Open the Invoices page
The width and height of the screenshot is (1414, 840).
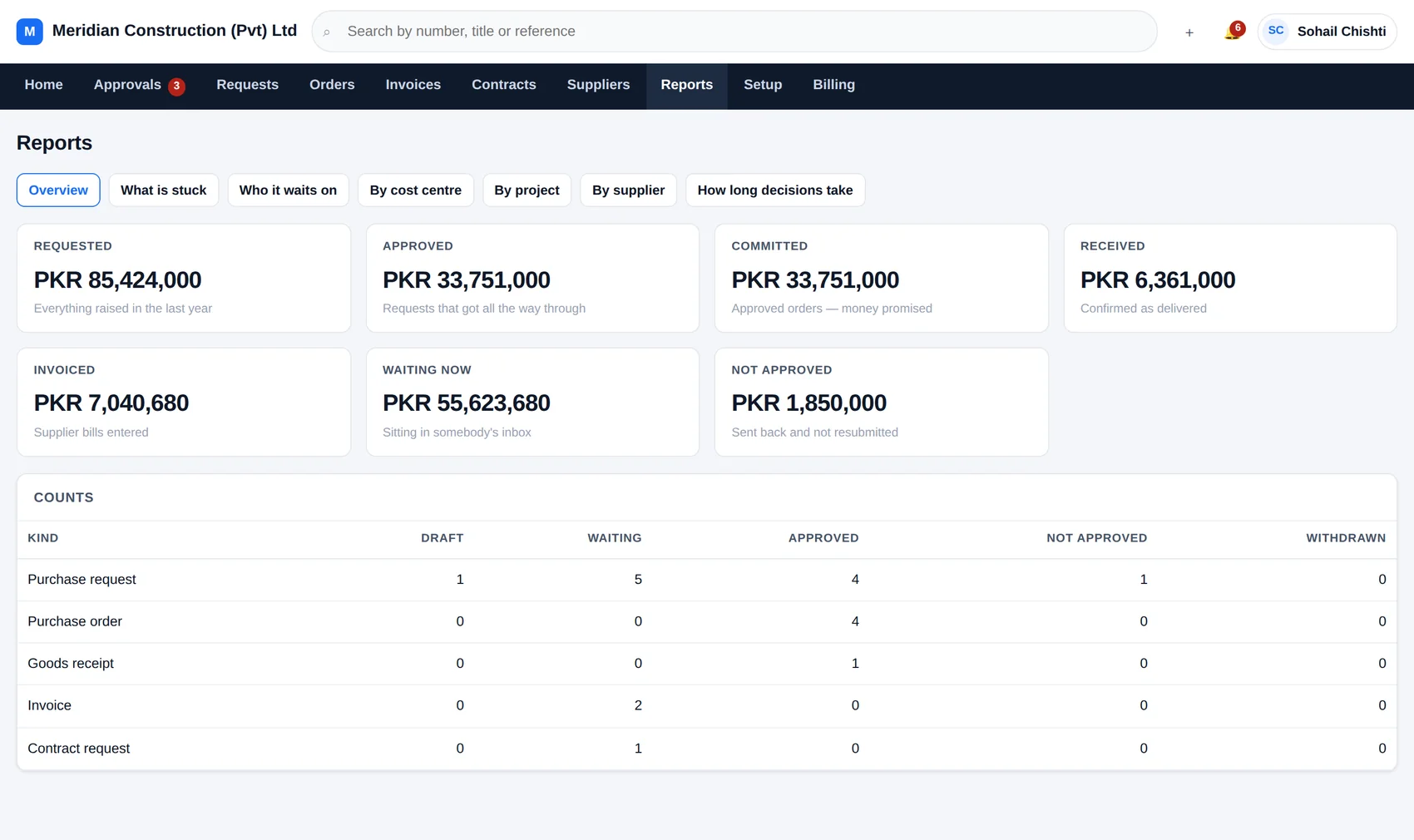pyautogui.click(x=413, y=85)
